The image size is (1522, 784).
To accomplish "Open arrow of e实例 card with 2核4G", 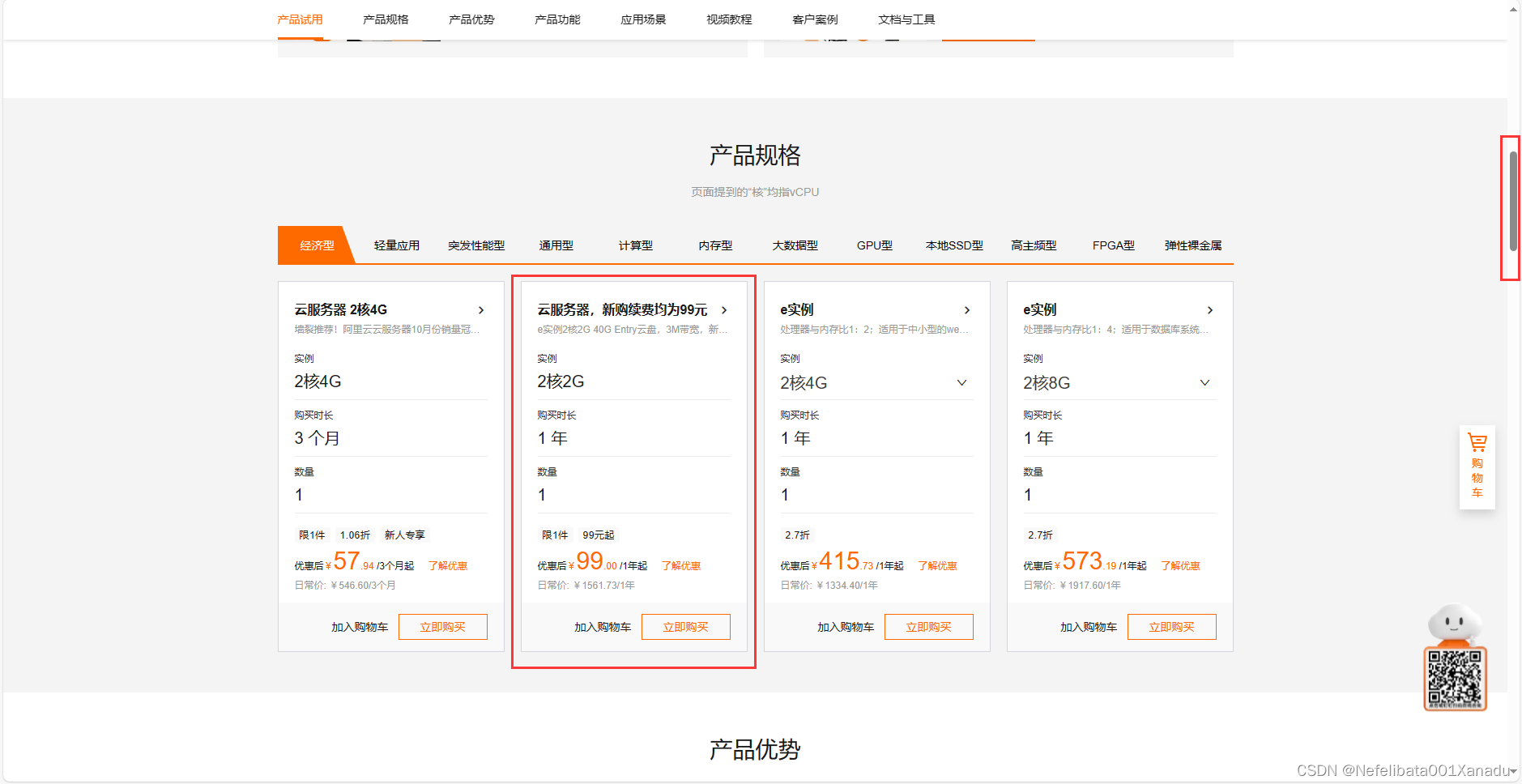I will (967, 310).
